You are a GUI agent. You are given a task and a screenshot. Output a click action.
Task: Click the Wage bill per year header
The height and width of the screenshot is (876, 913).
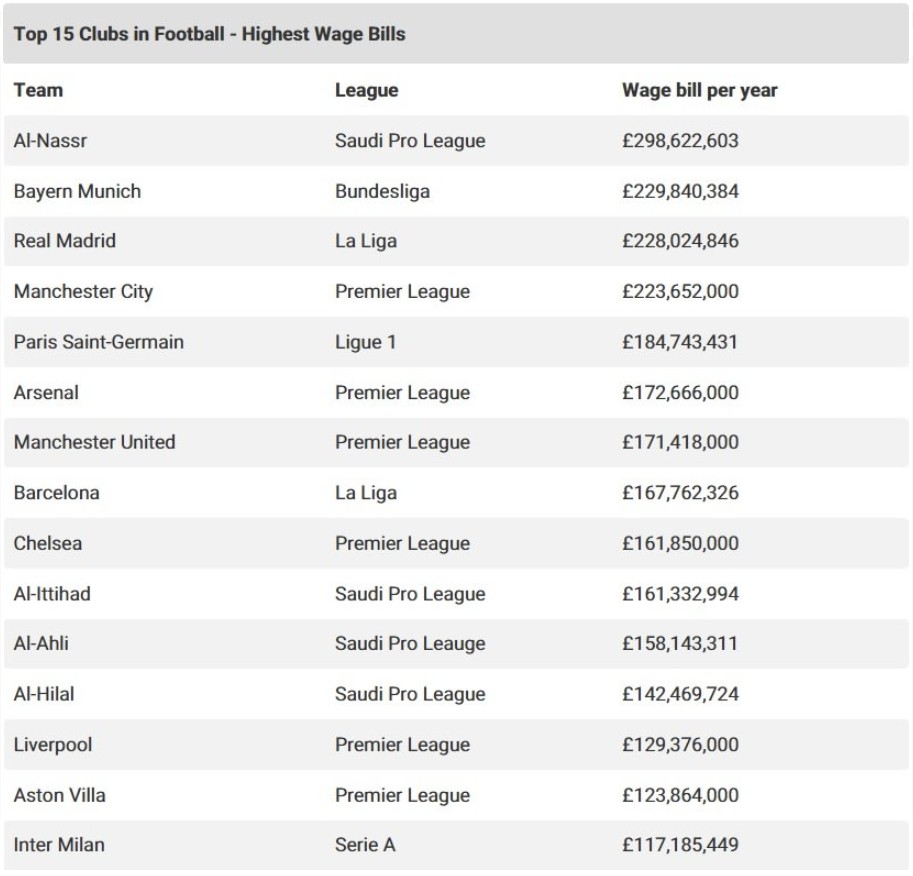[699, 90]
